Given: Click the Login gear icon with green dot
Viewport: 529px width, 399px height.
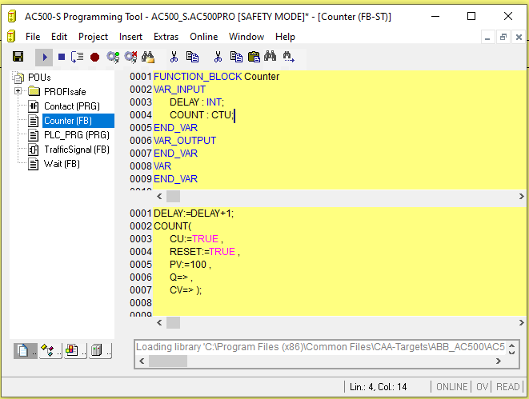Looking at the screenshot, I should (x=113, y=57).
